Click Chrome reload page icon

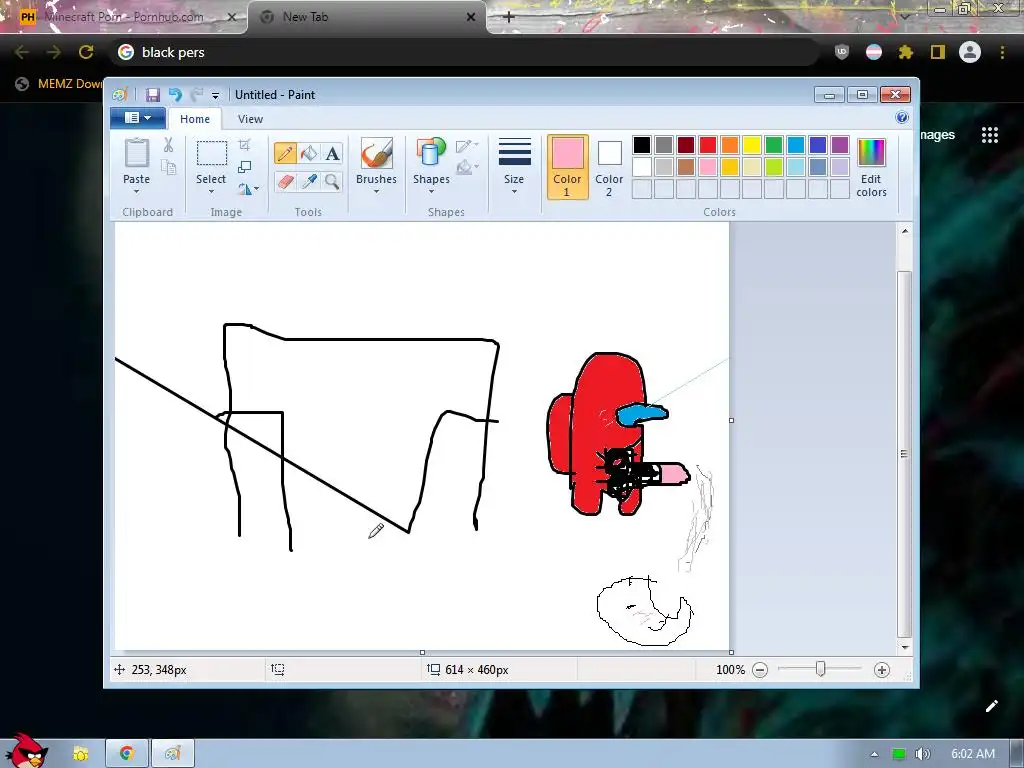[86, 52]
